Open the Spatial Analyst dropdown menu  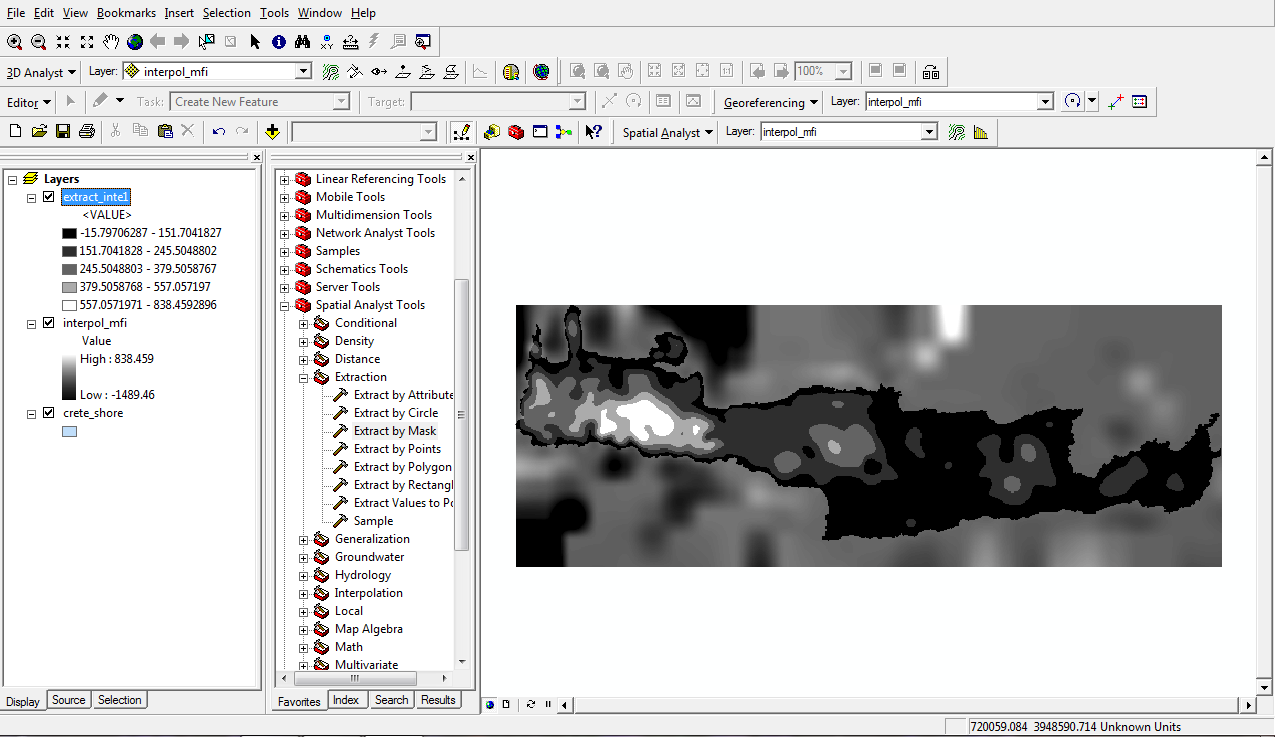pos(667,132)
